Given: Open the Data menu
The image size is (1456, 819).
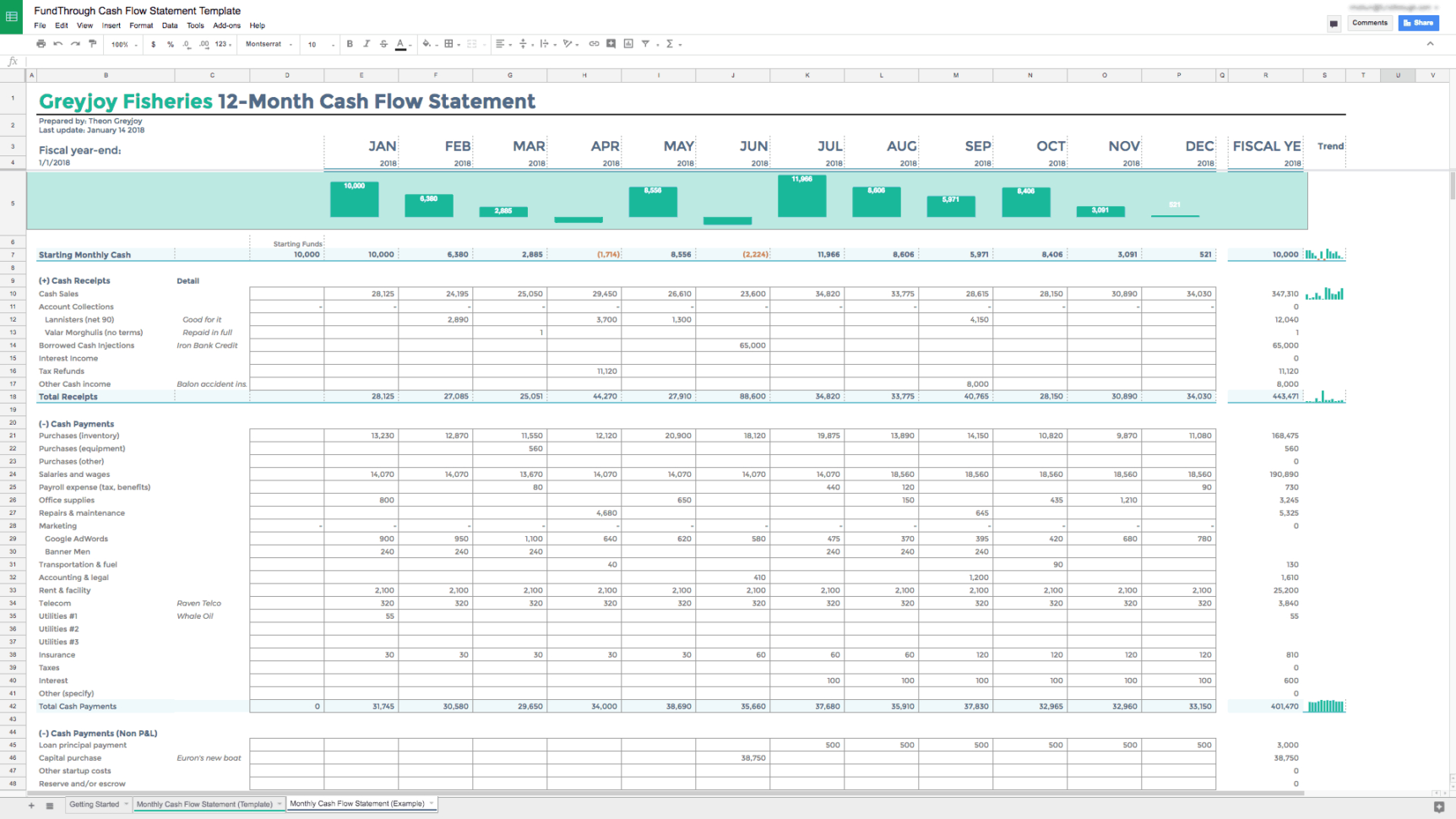Looking at the screenshot, I should point(170,25).
